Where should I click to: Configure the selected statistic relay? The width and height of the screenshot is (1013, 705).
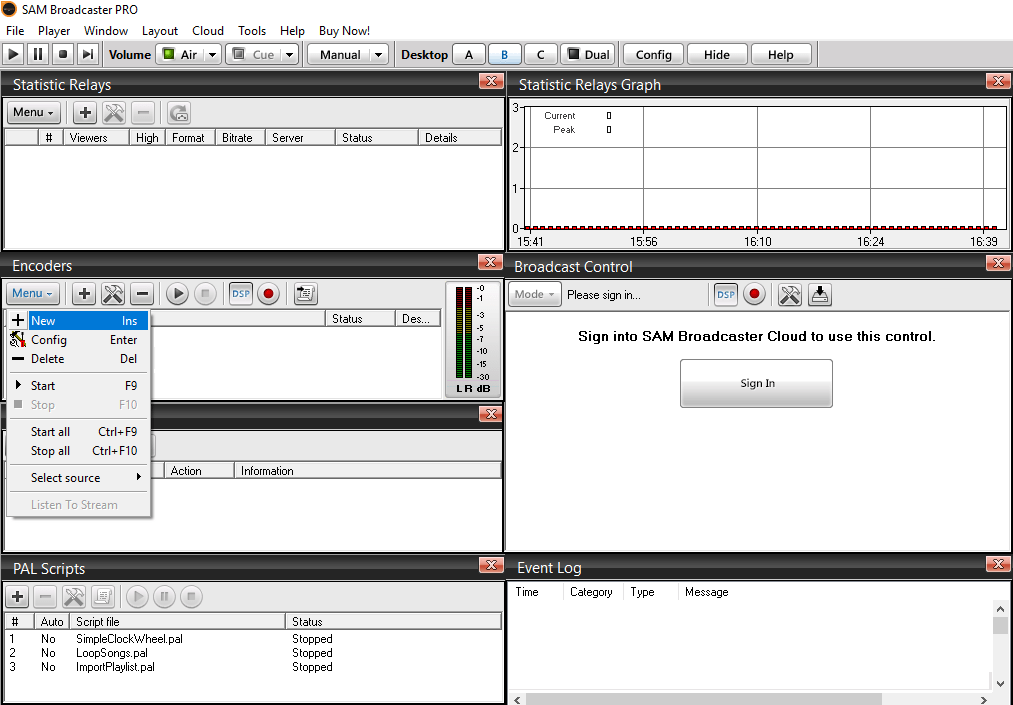click(x=114, y=112)
